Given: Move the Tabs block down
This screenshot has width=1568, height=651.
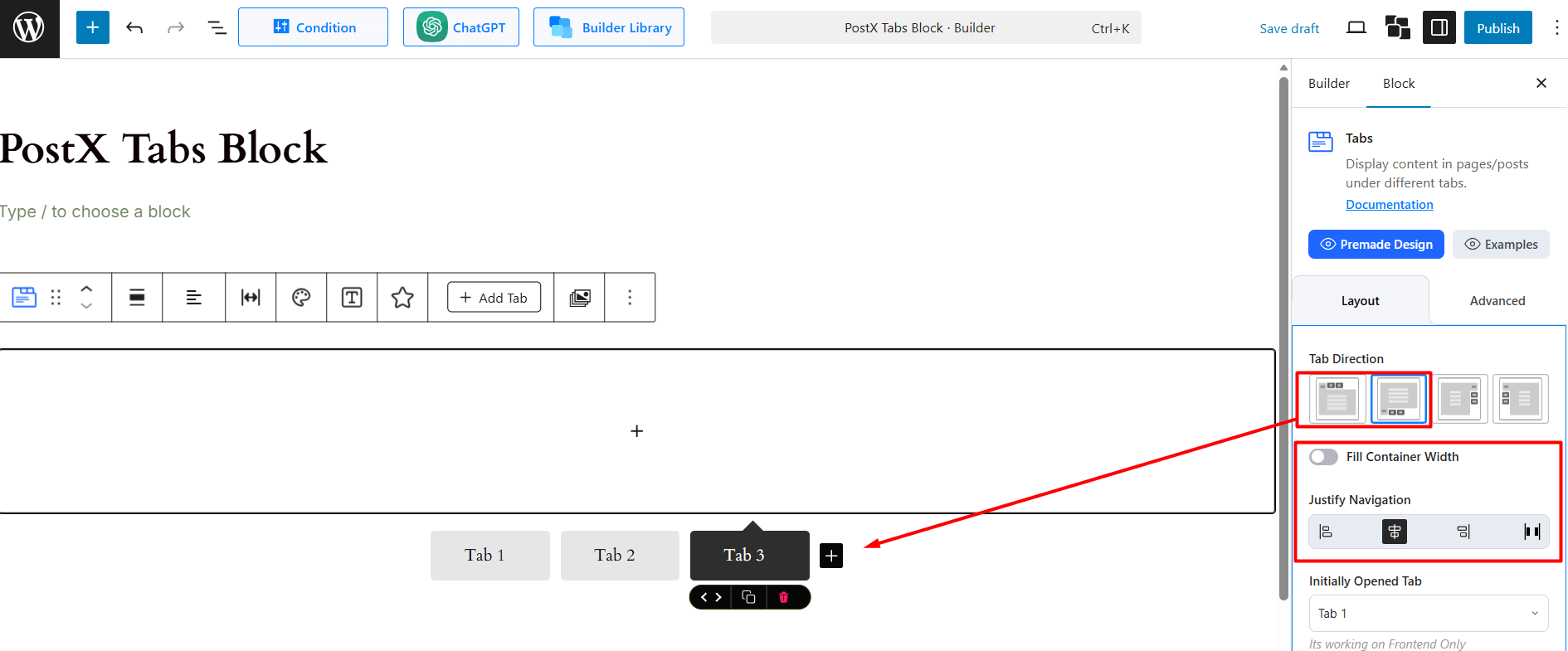Looking at the screenshot, I should (86, 306).
